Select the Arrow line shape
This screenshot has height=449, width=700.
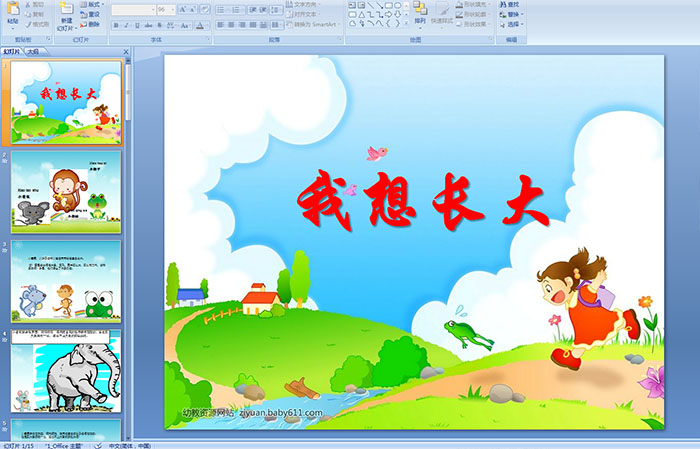379,5
